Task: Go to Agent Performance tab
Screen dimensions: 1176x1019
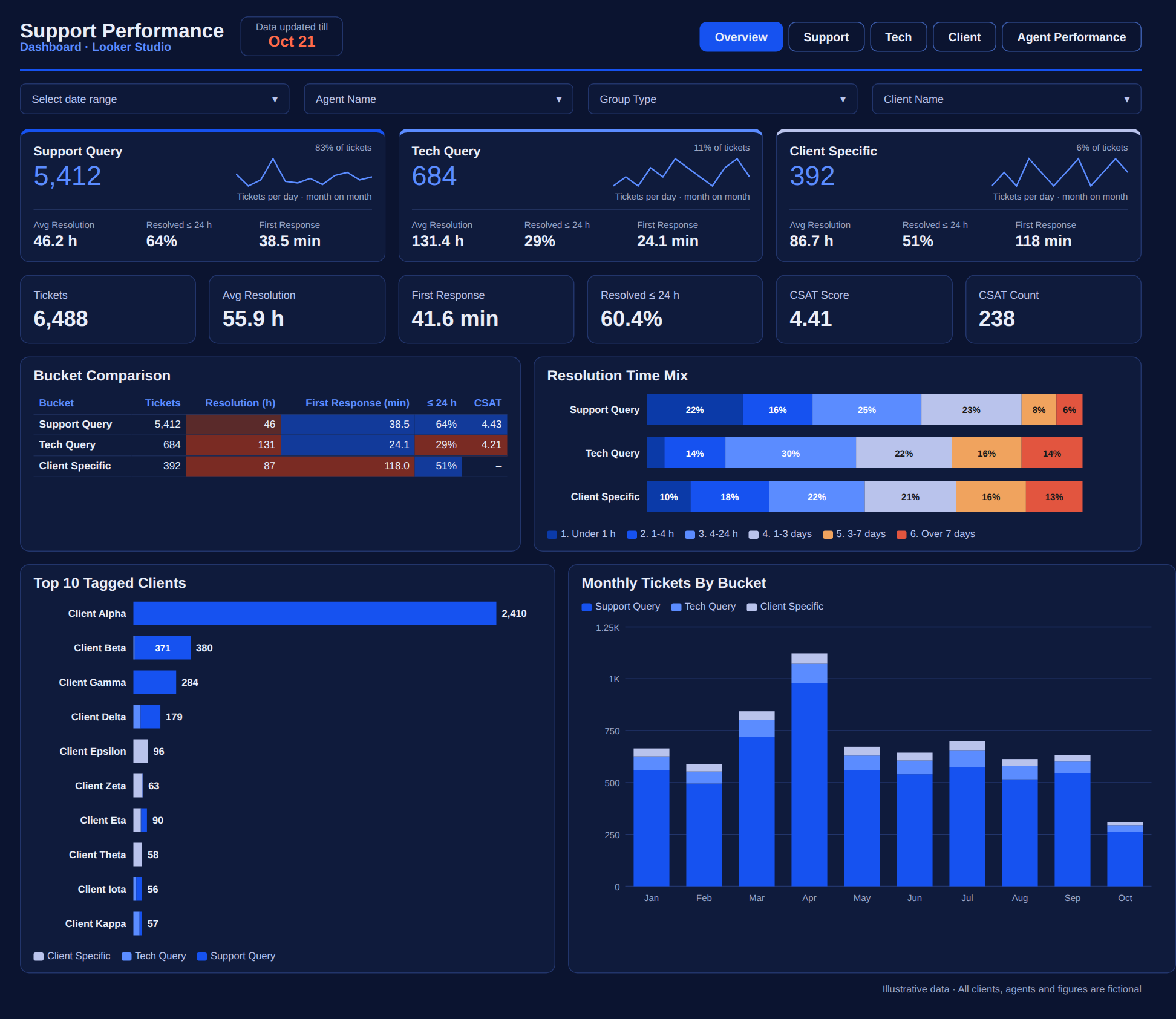Action: coord(1071,37)
